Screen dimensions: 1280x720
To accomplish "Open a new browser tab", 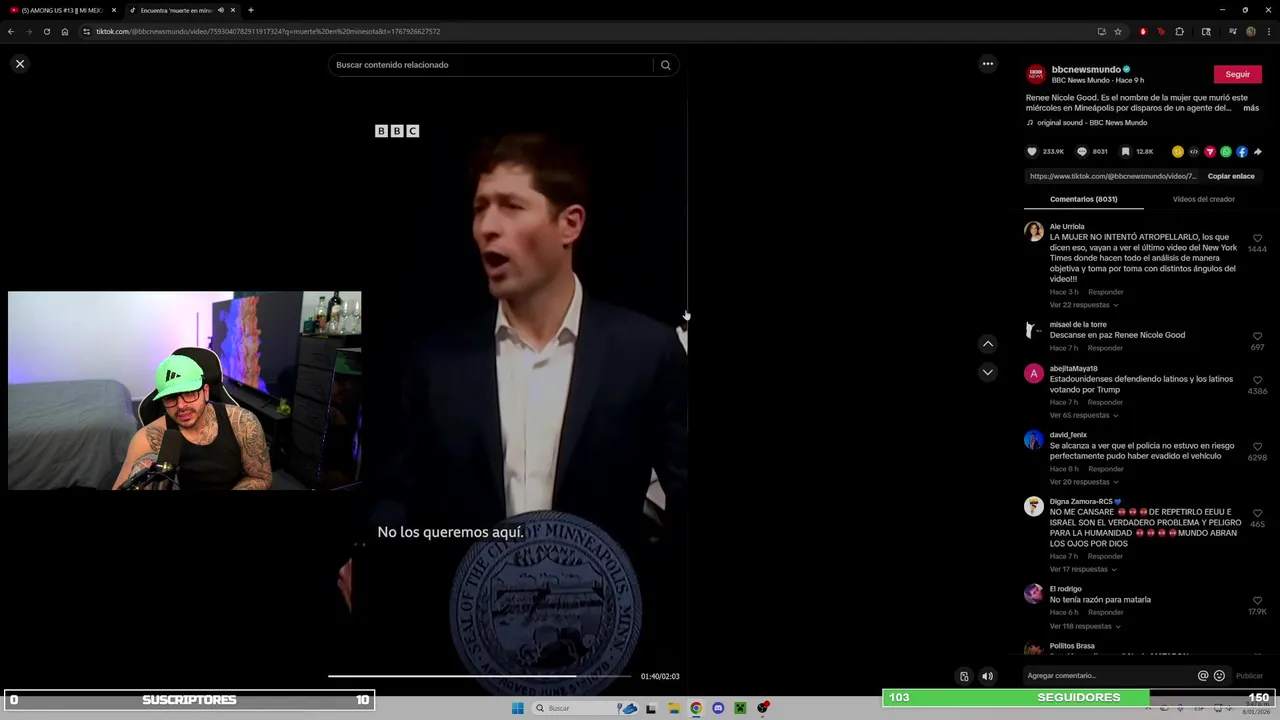I will [x=251, y=10].
